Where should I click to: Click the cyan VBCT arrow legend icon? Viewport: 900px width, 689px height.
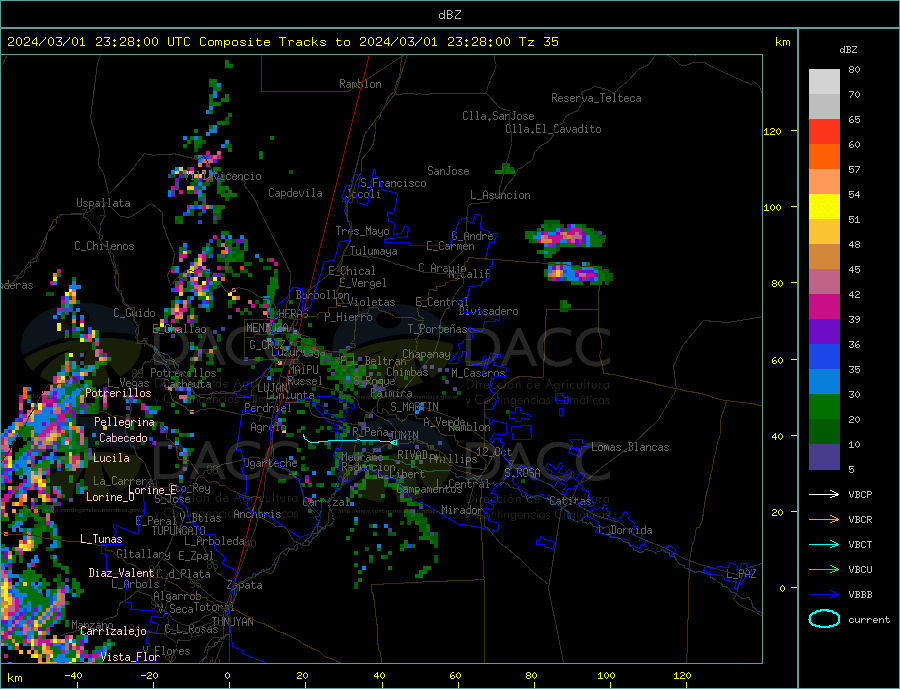pos(824,544)
